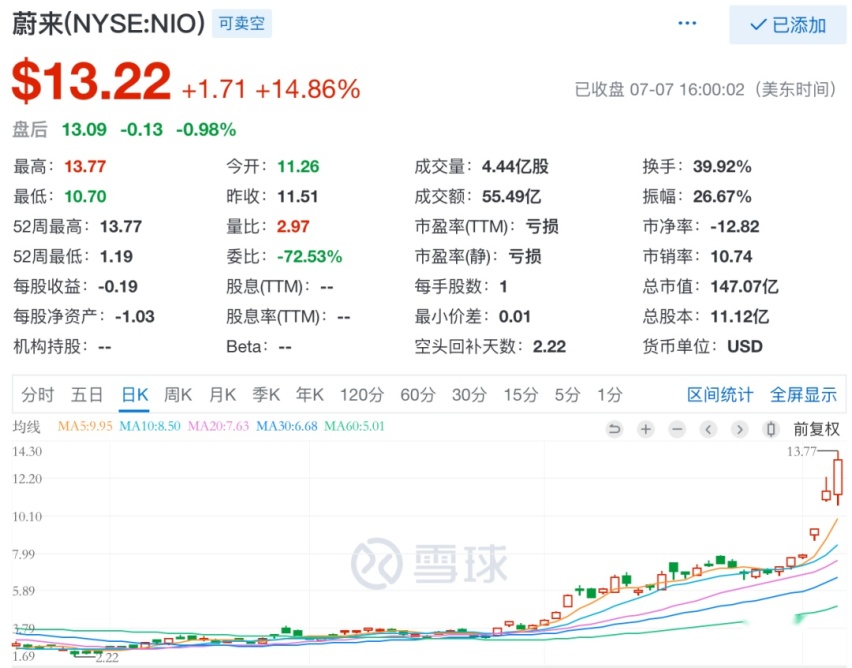
Task: Click the +14.86% change percentage
Action: click(x=308, y=89)
